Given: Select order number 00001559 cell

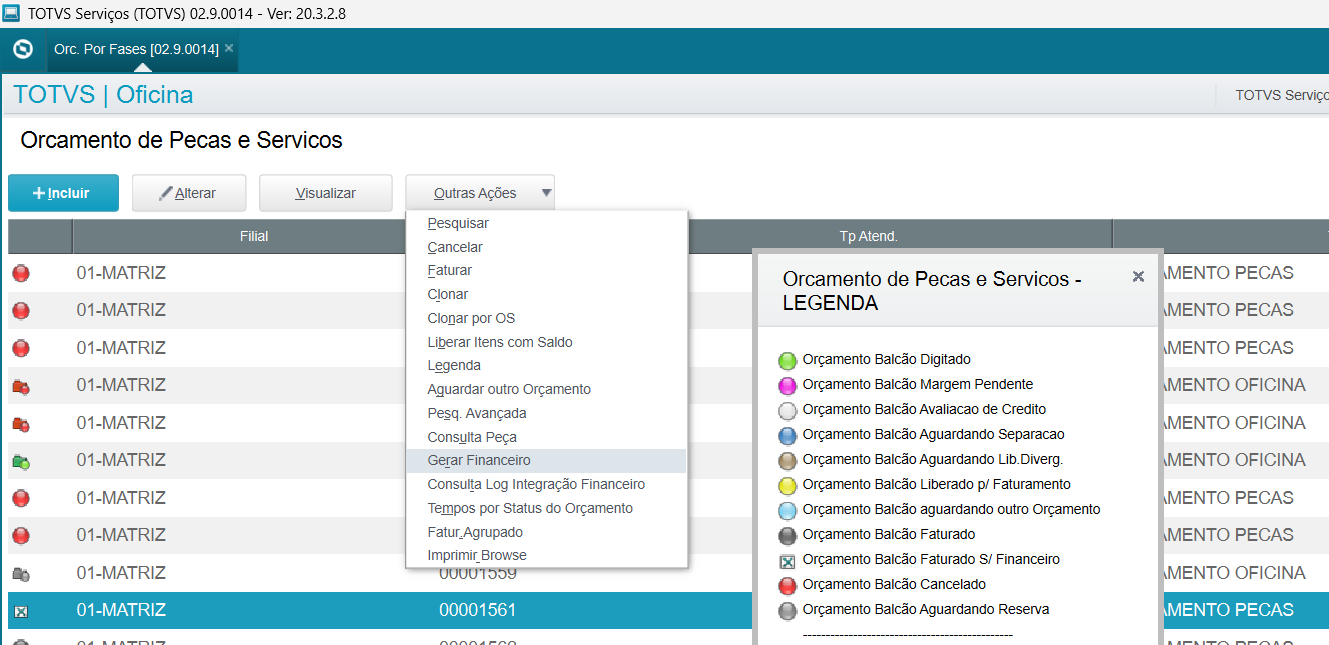Looking at the screenshot, I should 478,573.
